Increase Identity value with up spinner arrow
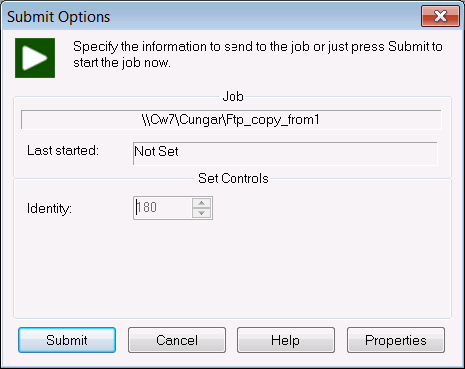 (201, 203)
